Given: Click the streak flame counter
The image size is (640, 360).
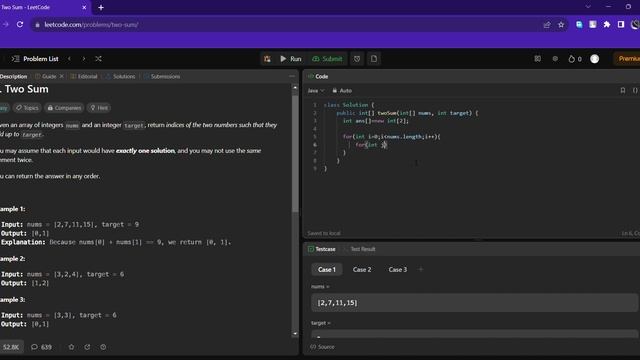Looking at the screenshot, I should pos(575,59).
